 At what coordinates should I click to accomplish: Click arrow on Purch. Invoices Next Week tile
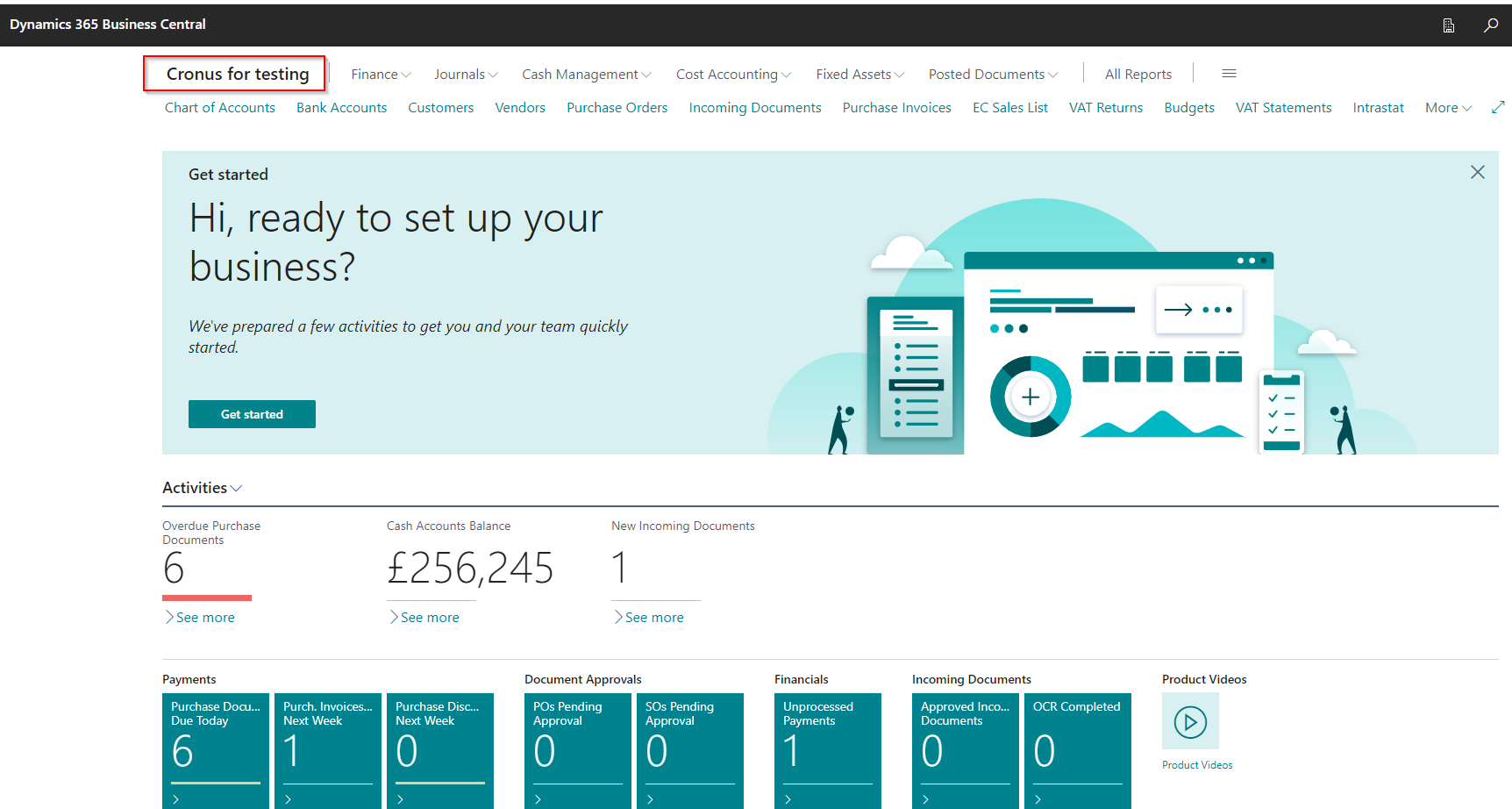(289, 799)
